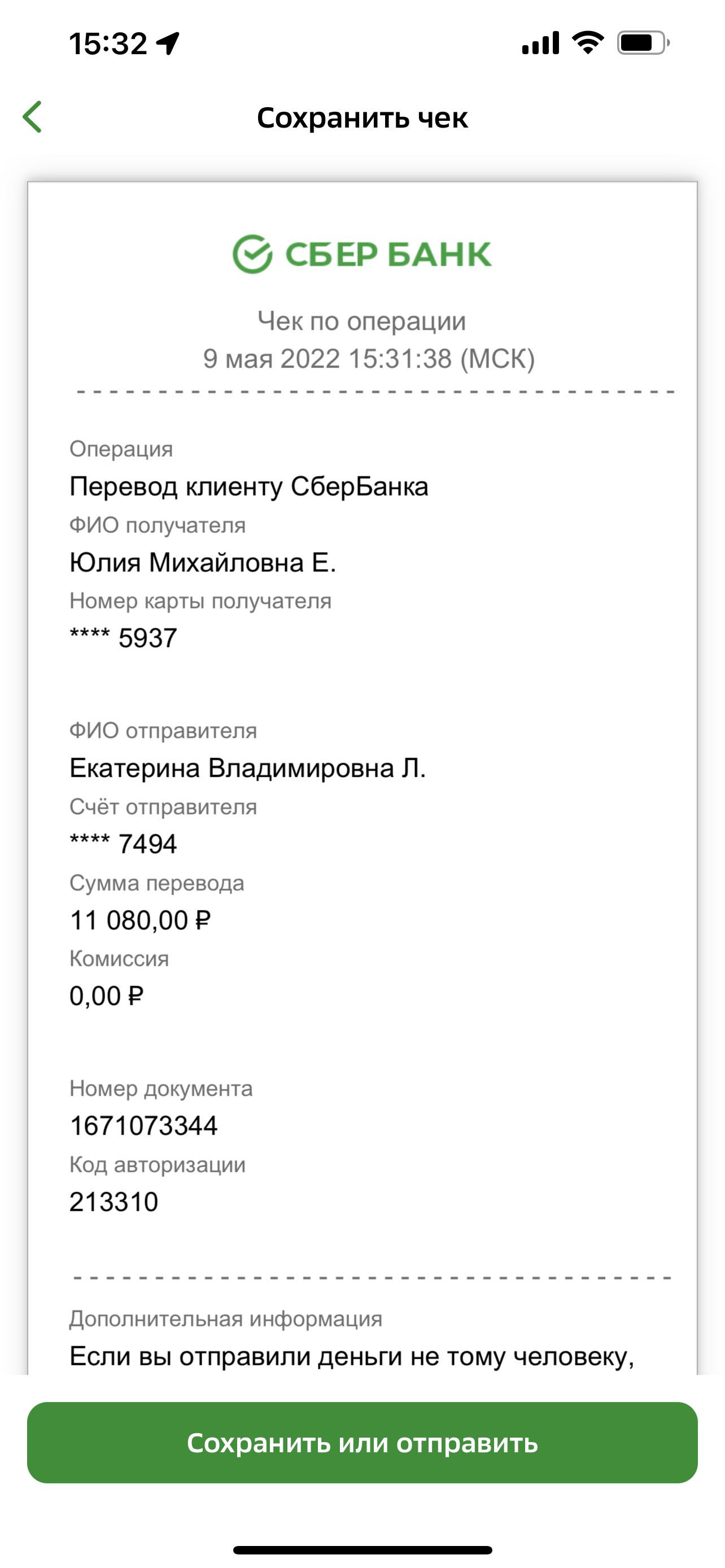Tap document number 1671073344
Screen dimensions: 725x1568
click(143, 1125)
